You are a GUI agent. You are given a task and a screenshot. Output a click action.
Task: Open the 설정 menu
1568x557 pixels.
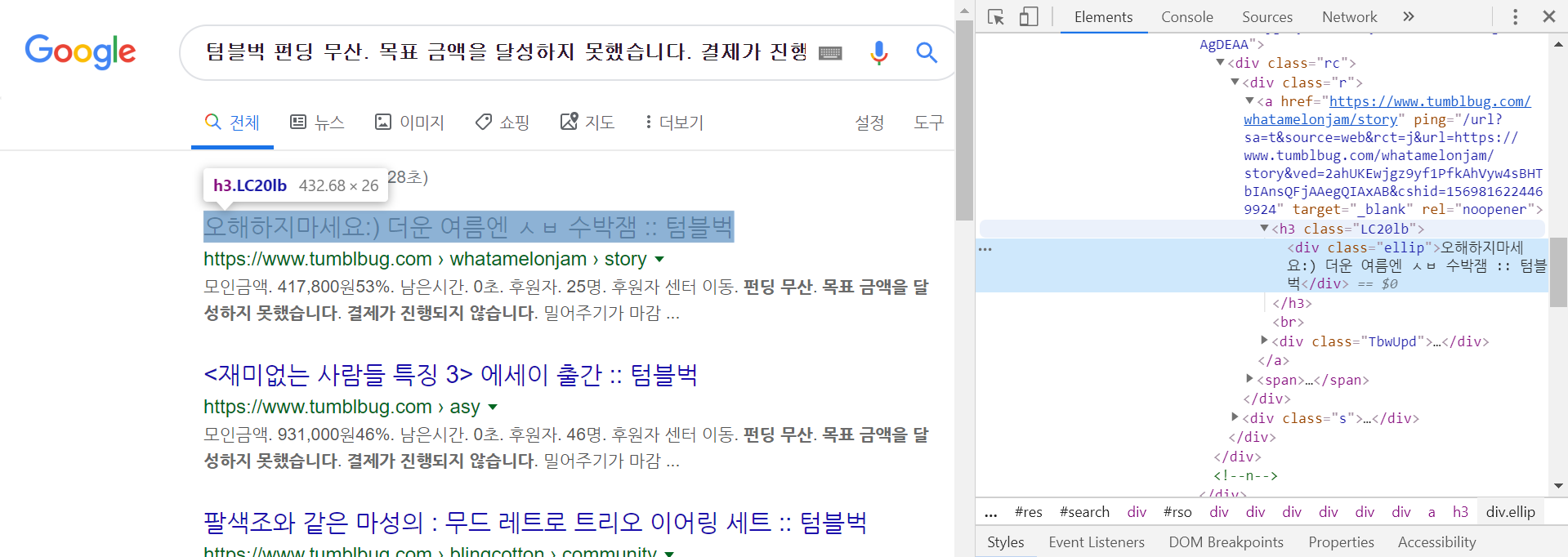[869, 123]
